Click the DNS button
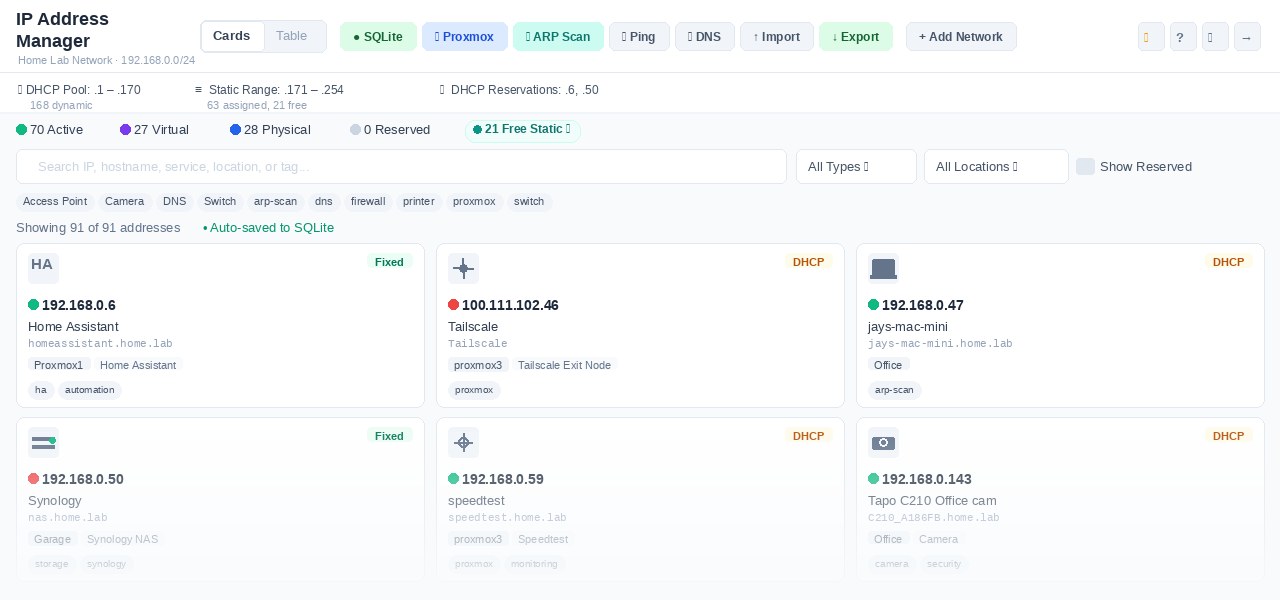This screenshot has height=600, width=1280. pyautogui.click(x=705, y=37)
